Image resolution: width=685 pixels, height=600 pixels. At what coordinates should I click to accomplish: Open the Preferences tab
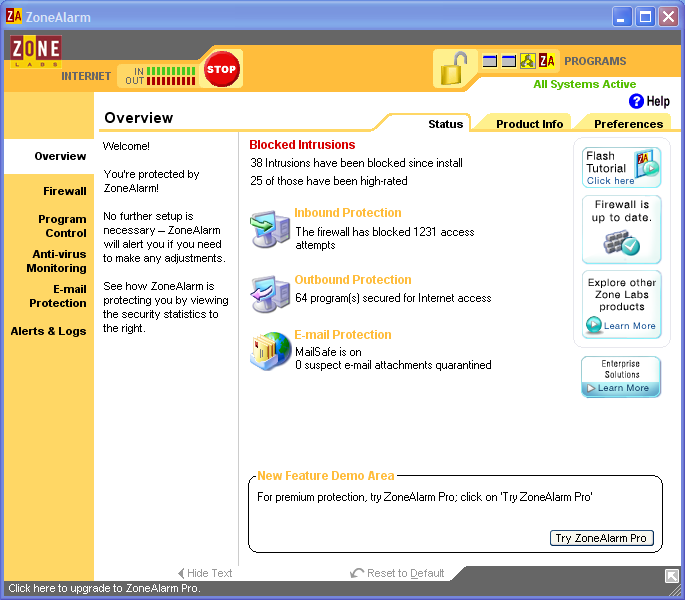(628, 124)
